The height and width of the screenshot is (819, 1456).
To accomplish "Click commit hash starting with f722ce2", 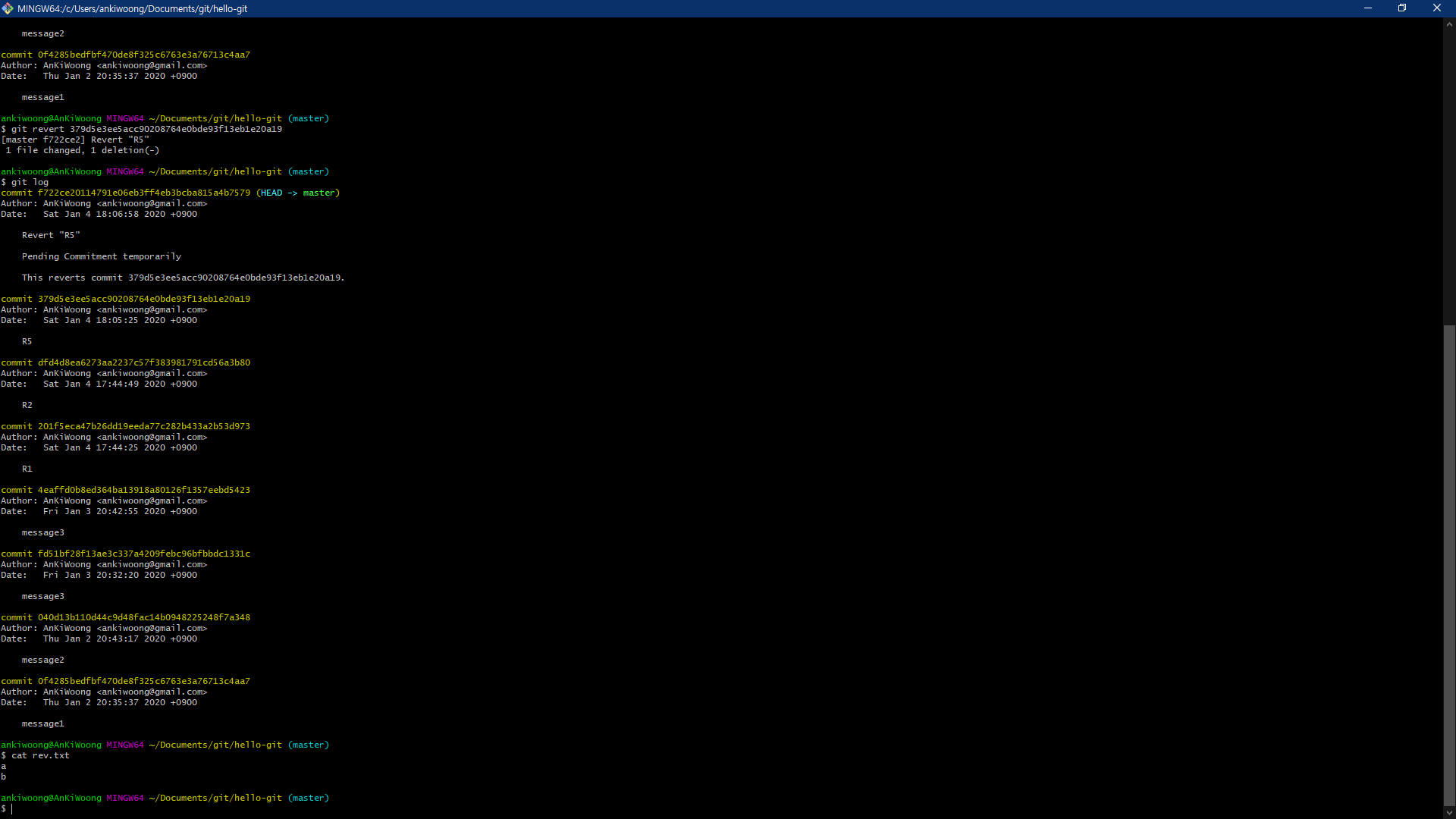I will [x=143, y=193].
